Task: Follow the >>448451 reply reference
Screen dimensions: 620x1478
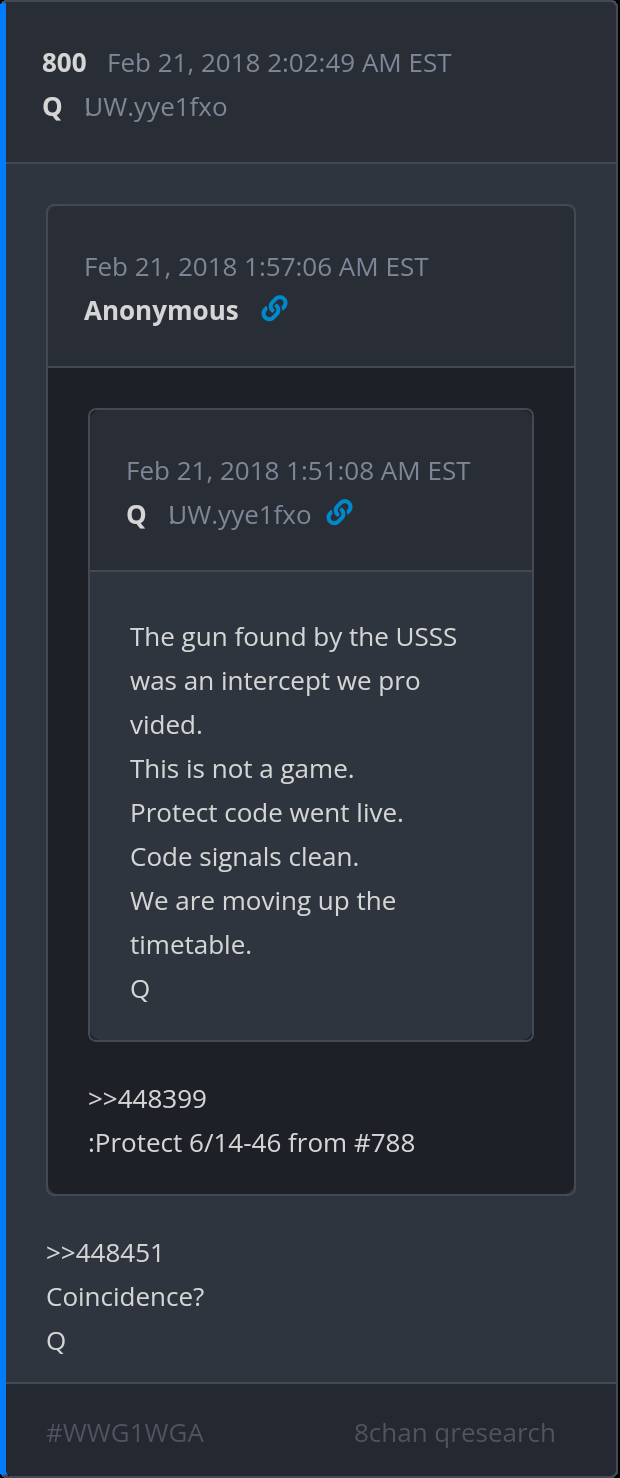Action: pyautogui.click(x=105, y=1253)
